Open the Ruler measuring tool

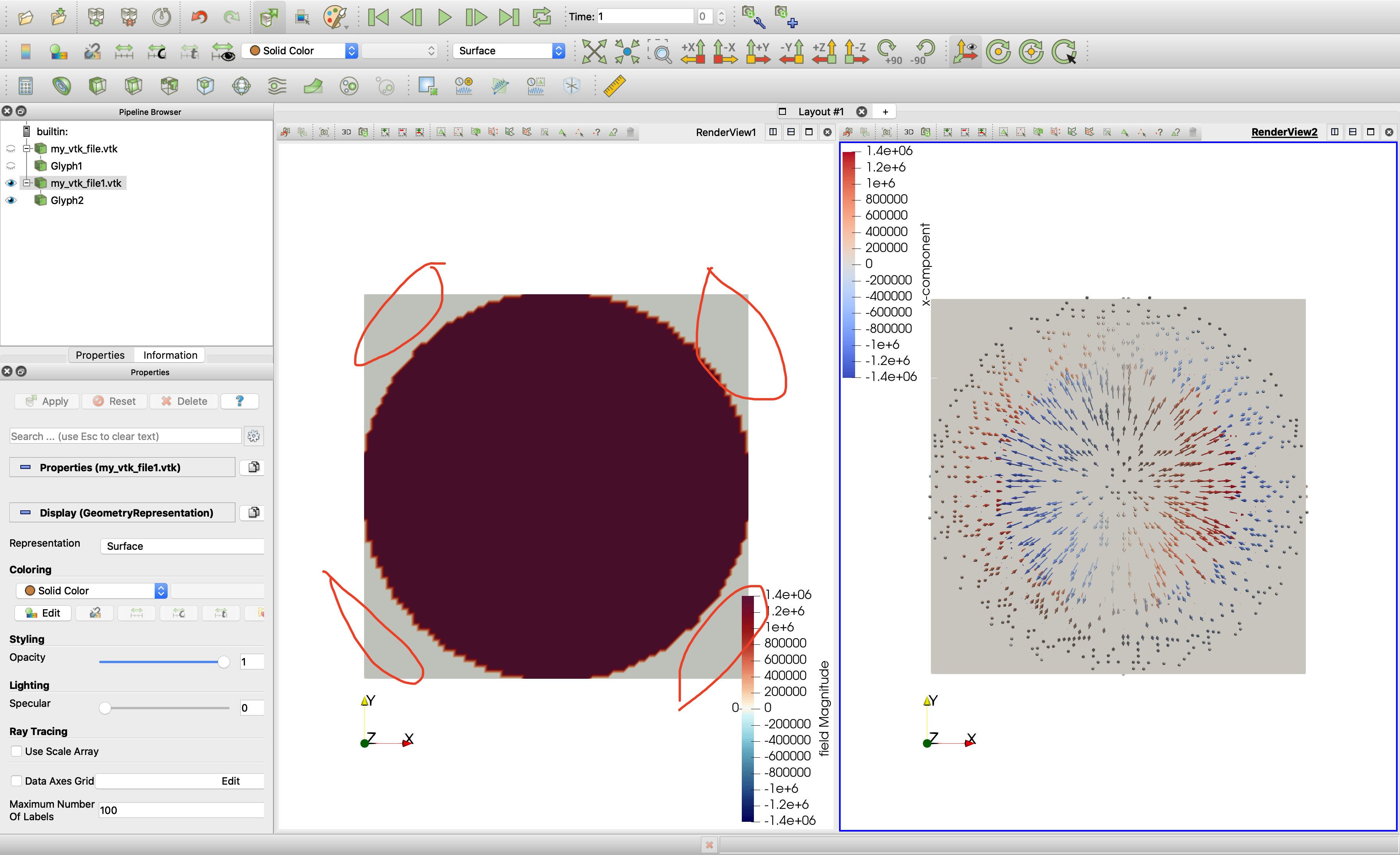click(x=614, y=86)
